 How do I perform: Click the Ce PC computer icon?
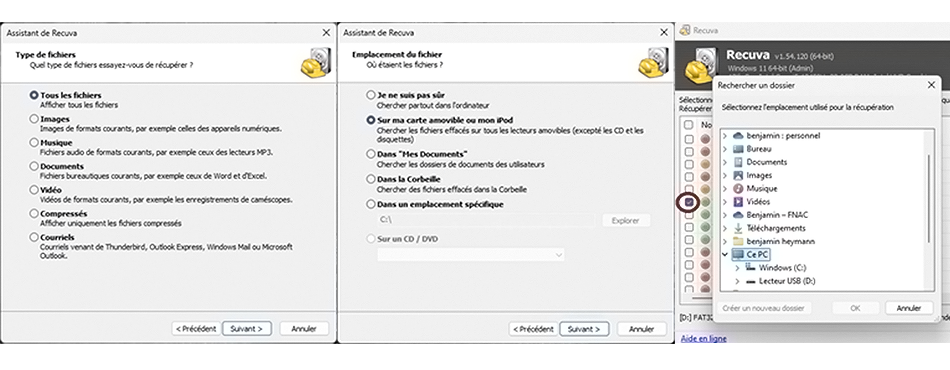click(x=738, y=254)
